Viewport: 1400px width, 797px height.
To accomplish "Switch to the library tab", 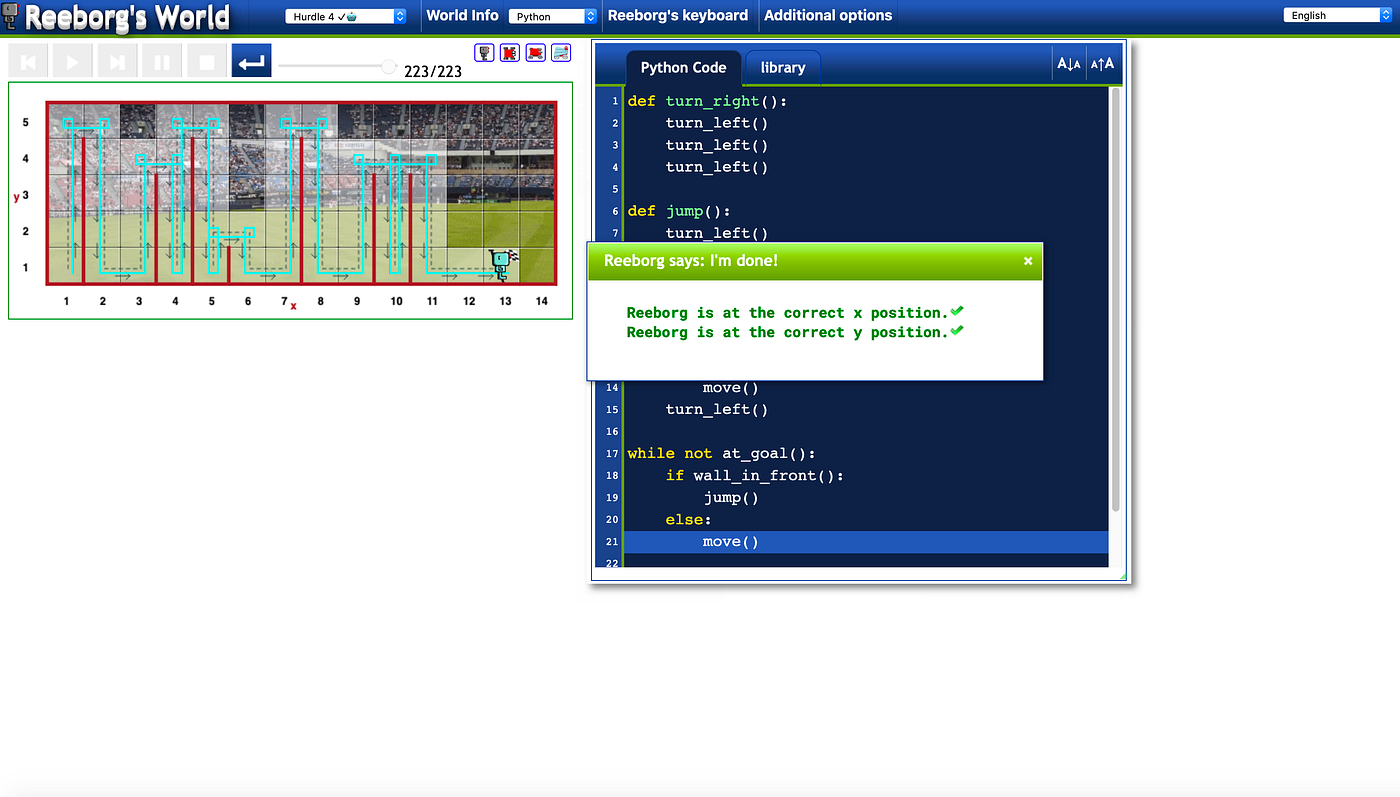I will pos(782,67).
